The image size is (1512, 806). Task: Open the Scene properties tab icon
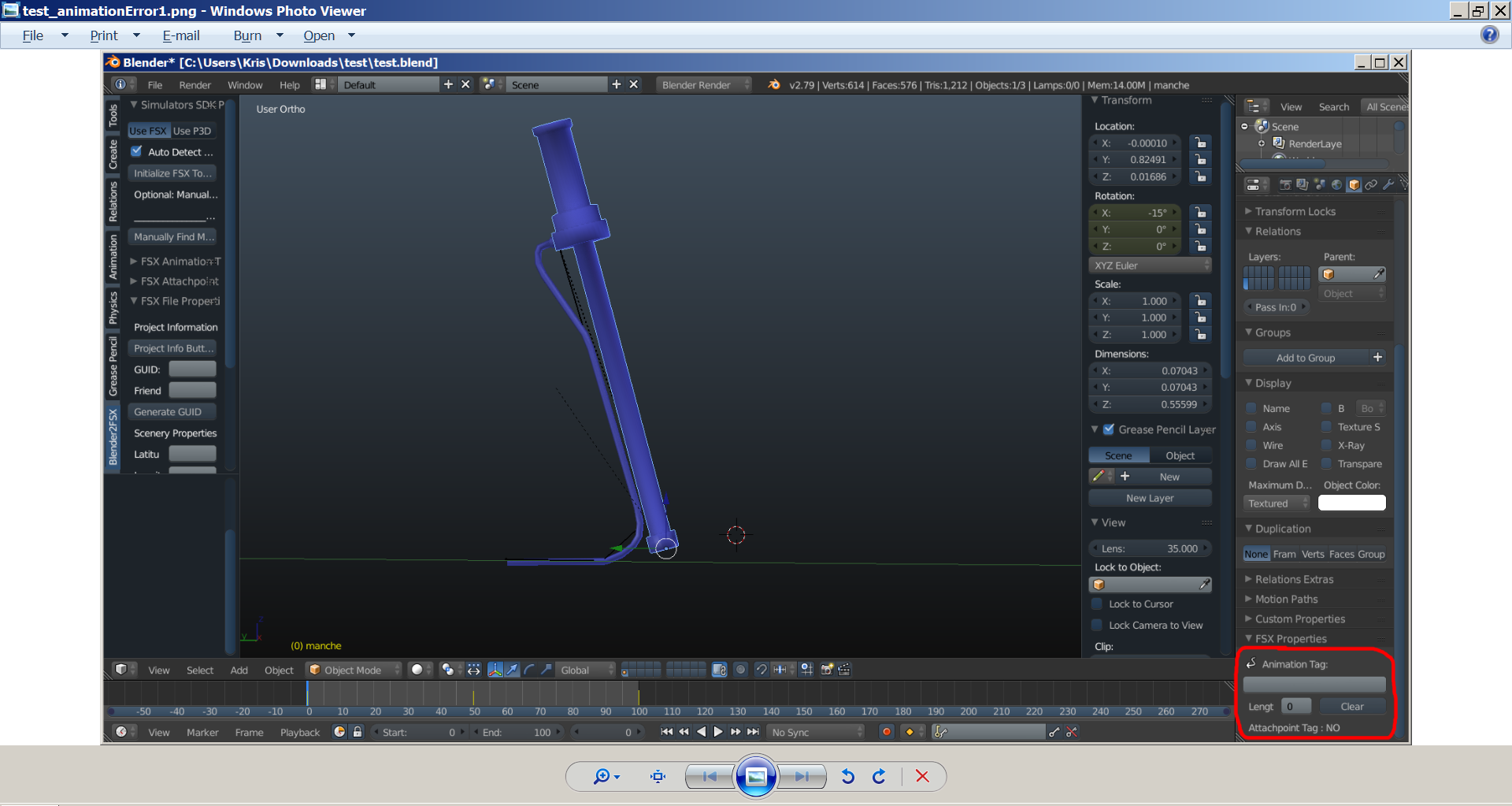pyautogui.click(x=1320, y=184)
